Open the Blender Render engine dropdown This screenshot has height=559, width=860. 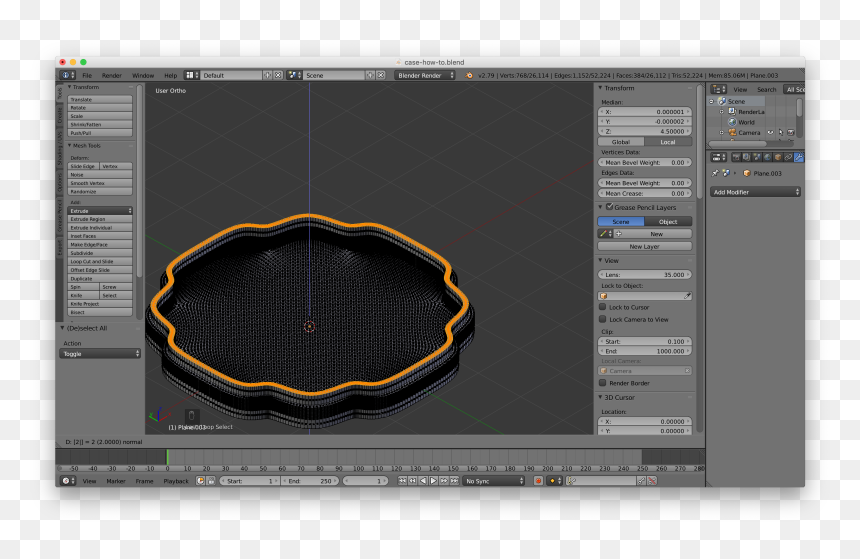tap(425, 75)
